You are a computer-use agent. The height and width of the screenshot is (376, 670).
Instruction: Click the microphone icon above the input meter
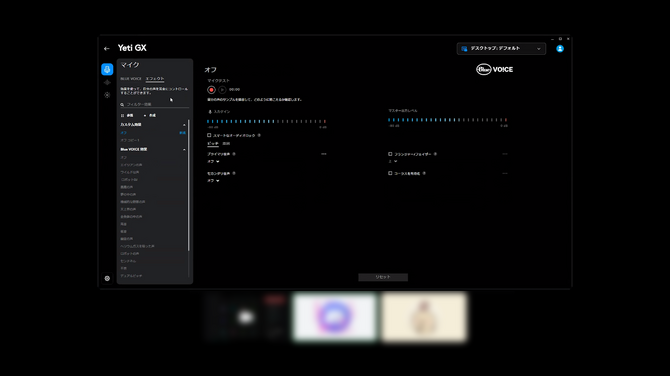pos(210,112)
